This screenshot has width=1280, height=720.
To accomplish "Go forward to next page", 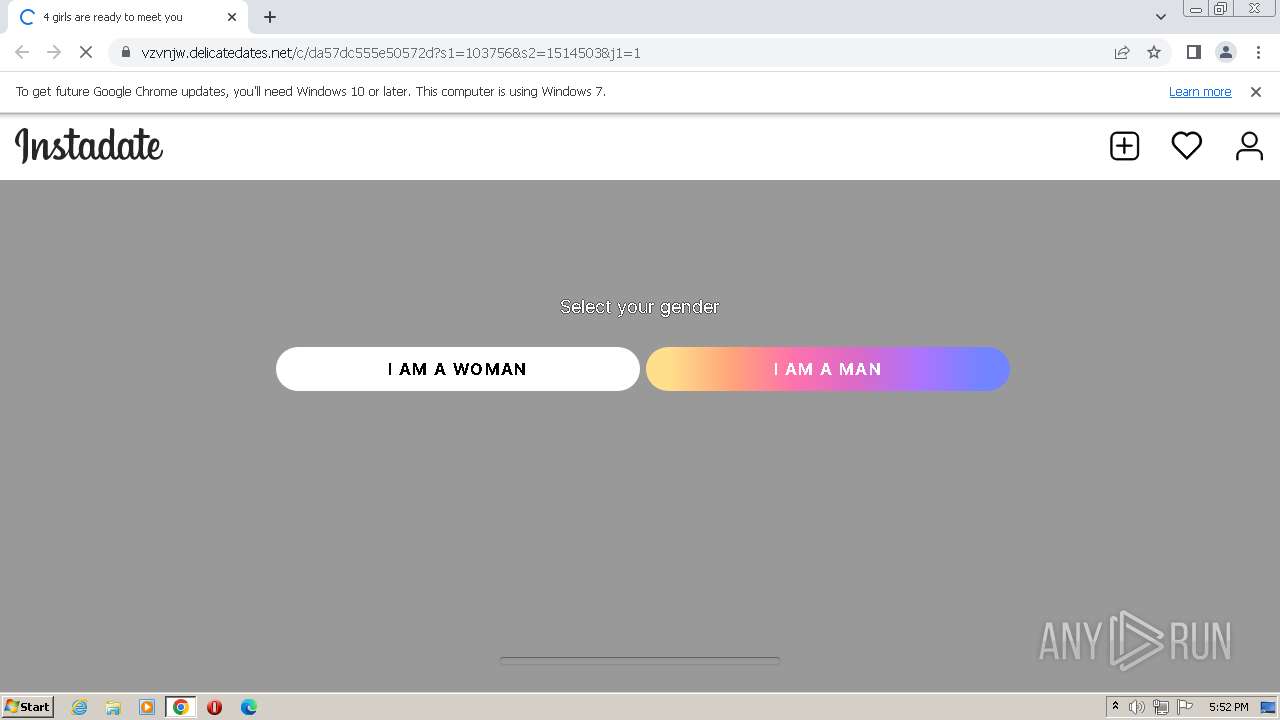I will pos(54,52).
